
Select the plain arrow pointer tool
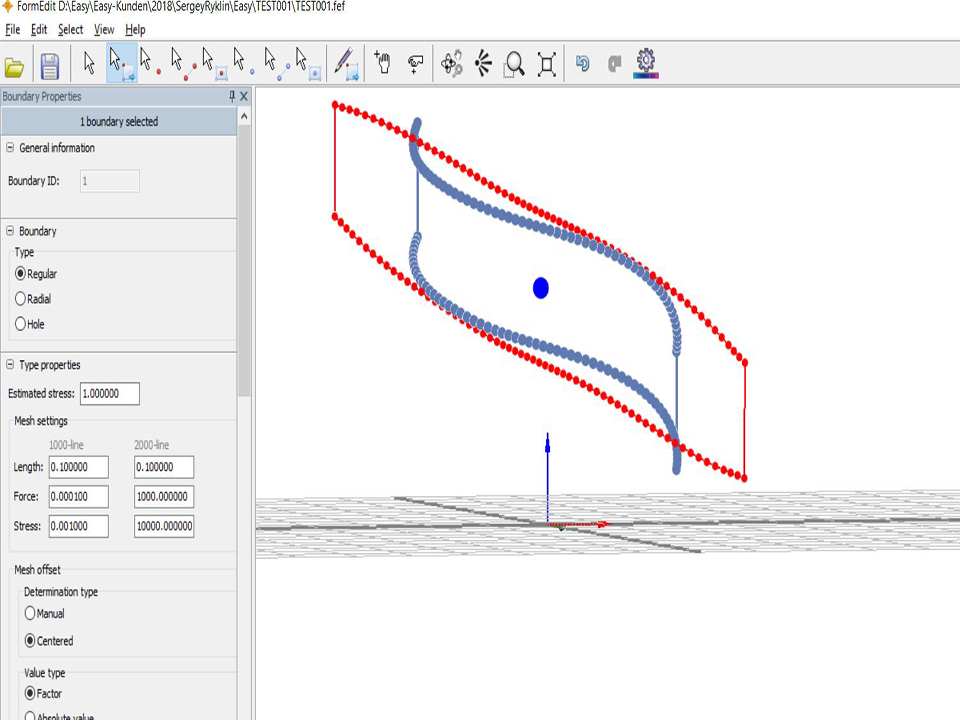[x=90, y=64]
